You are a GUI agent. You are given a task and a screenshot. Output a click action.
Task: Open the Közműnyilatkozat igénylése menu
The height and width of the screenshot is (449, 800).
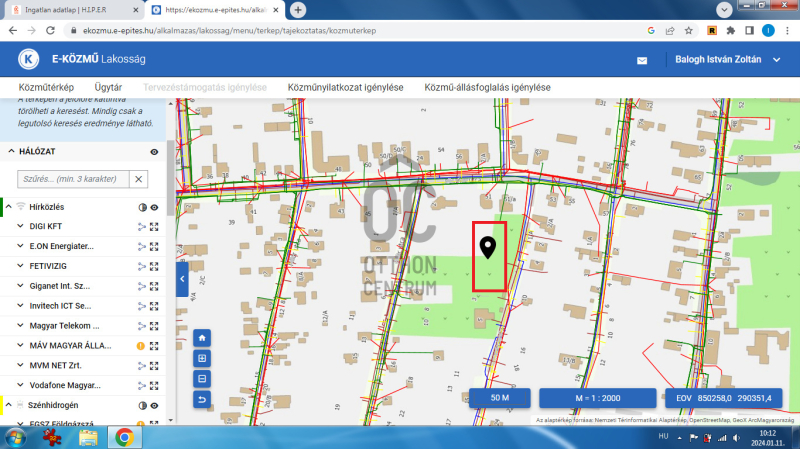point(345,88)
